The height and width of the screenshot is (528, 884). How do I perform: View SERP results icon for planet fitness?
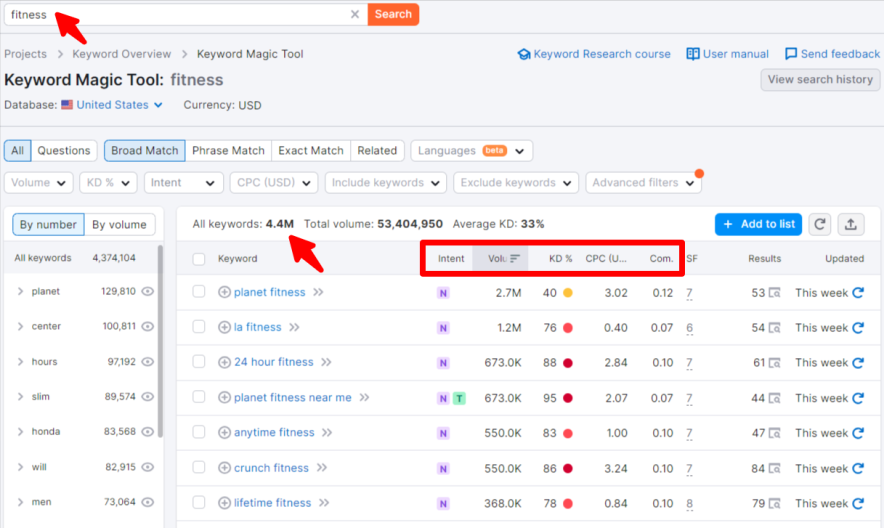tap(775, 293)
